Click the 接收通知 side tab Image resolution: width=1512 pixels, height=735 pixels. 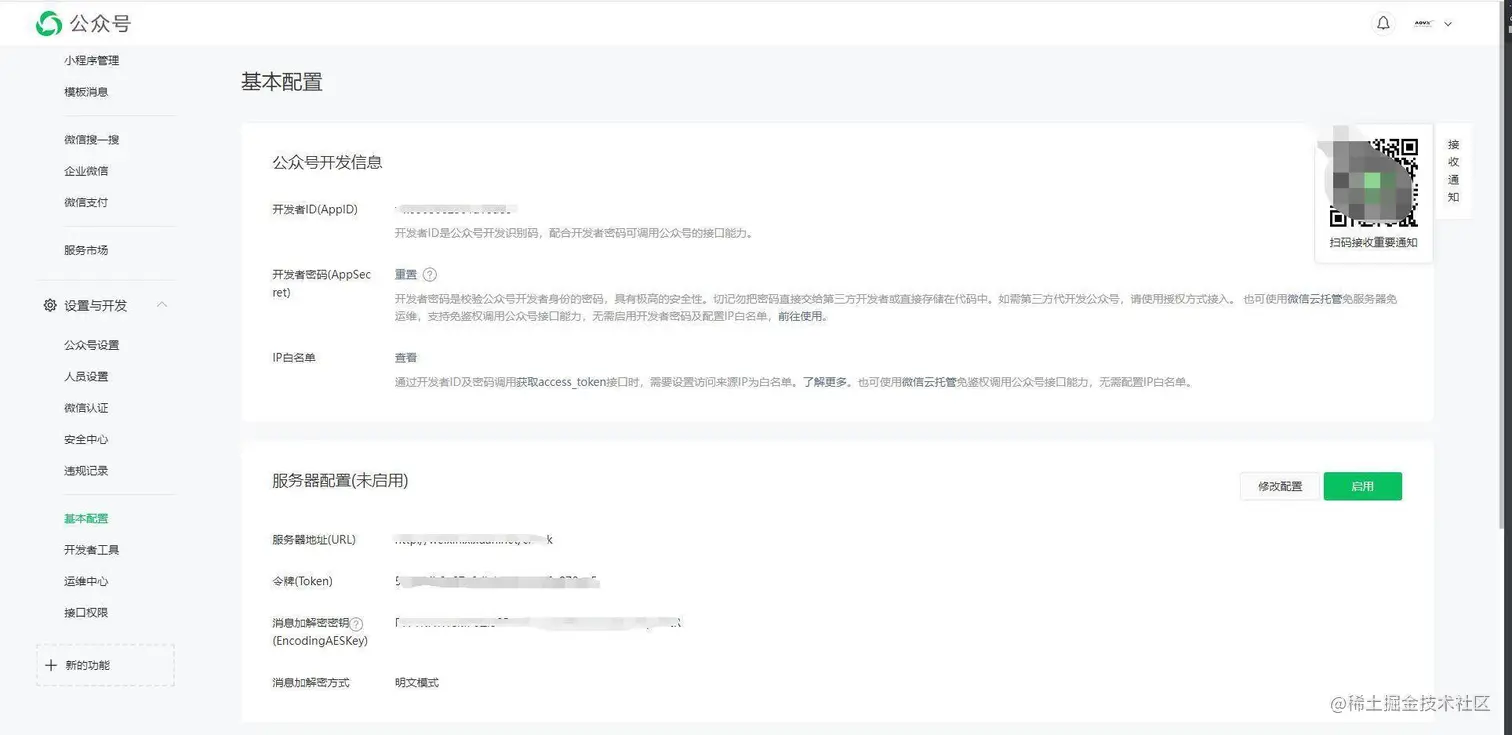pos(1453,171)
